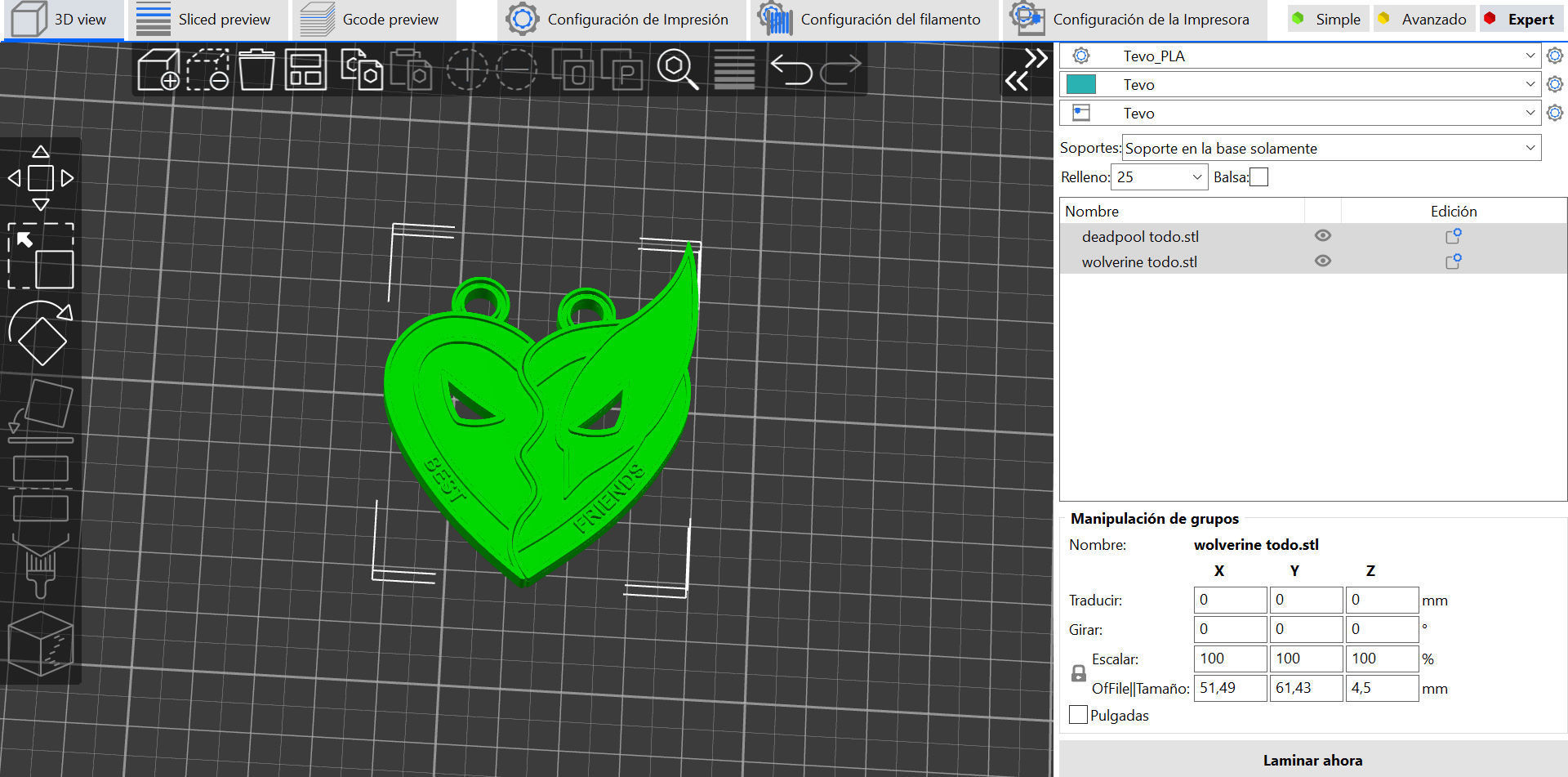Click the Copy objects icon

tap(362, 69)
